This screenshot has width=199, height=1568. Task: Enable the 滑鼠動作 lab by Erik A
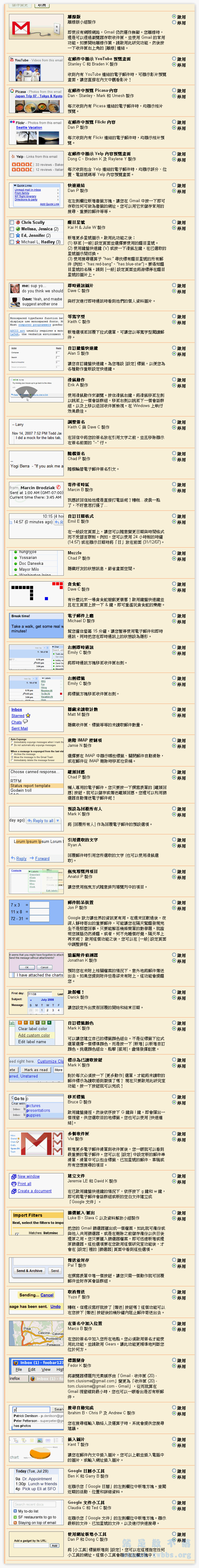point(173,379)
